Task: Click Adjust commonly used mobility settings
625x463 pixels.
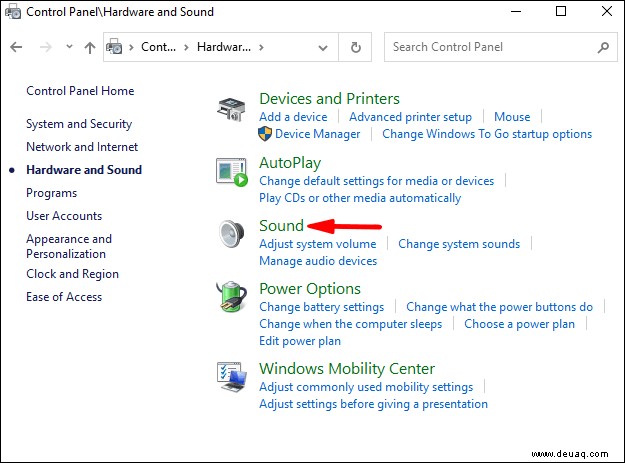Action: (366, 387)
